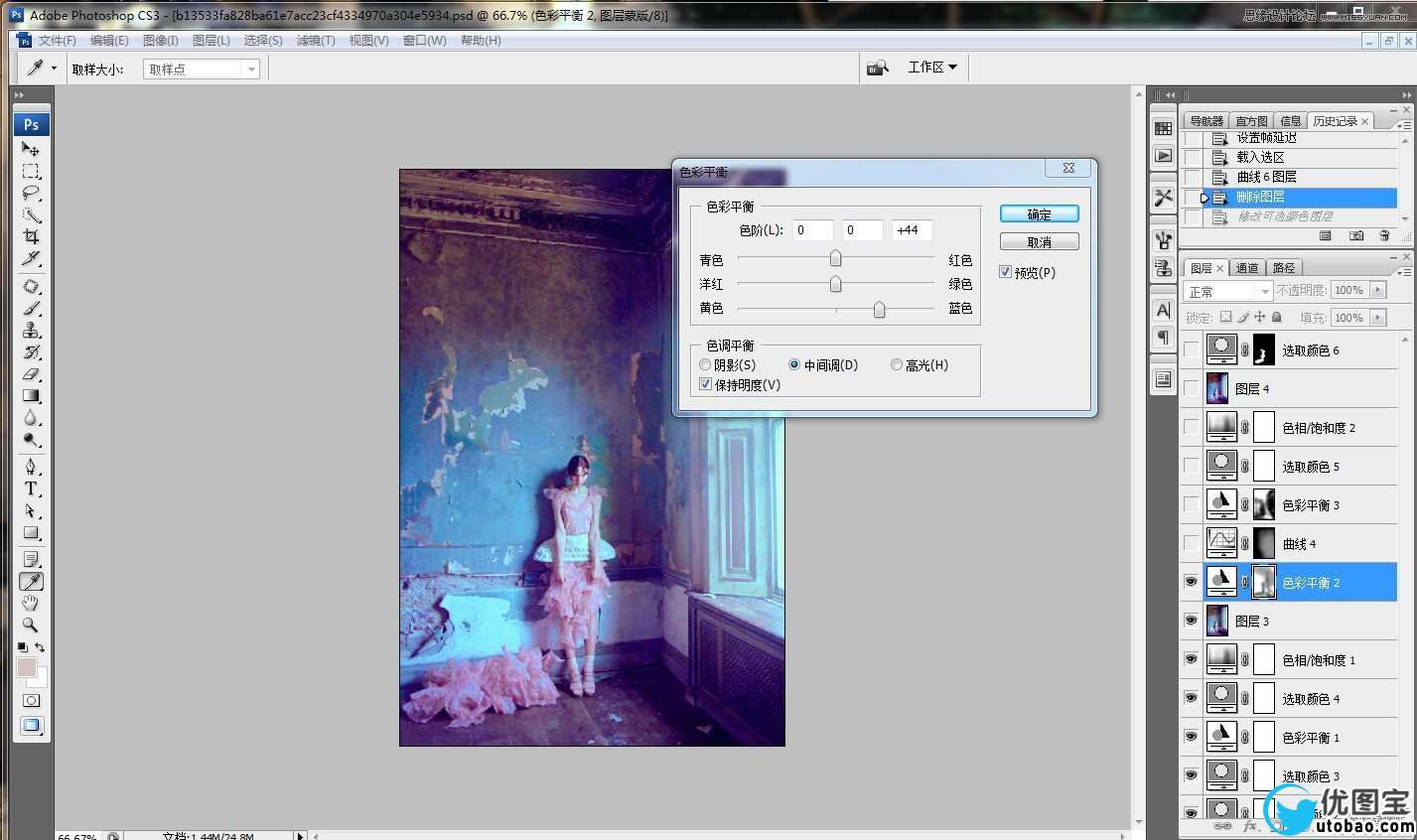This screenshot has height=840, width=1417.
Task: Open the 滤镜(T) menu
Action: (316, 41)
